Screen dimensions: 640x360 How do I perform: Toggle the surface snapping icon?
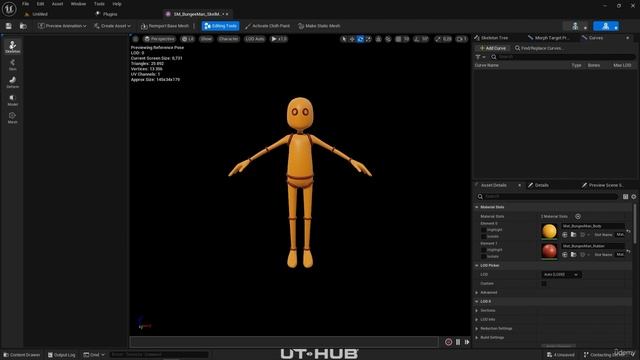tap(388, 39)
